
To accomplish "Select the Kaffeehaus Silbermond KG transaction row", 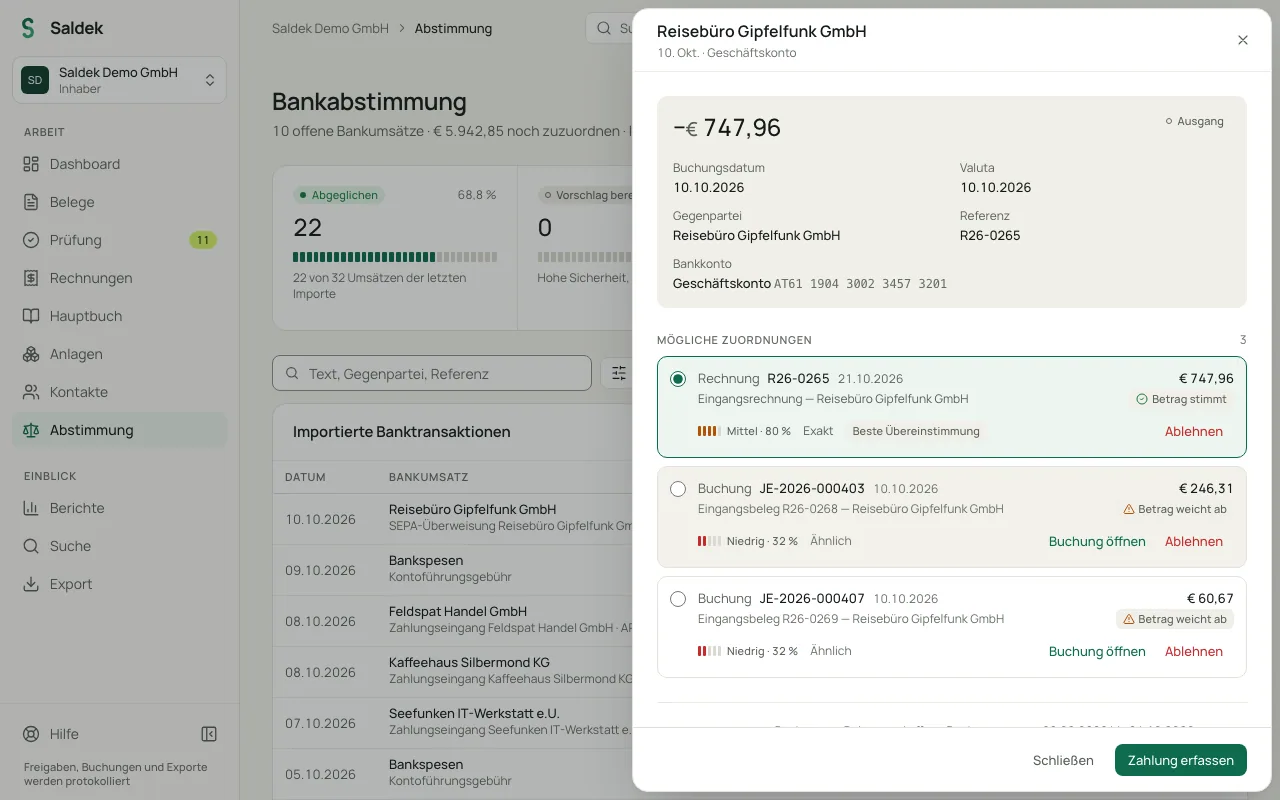I will pos(453,672).
